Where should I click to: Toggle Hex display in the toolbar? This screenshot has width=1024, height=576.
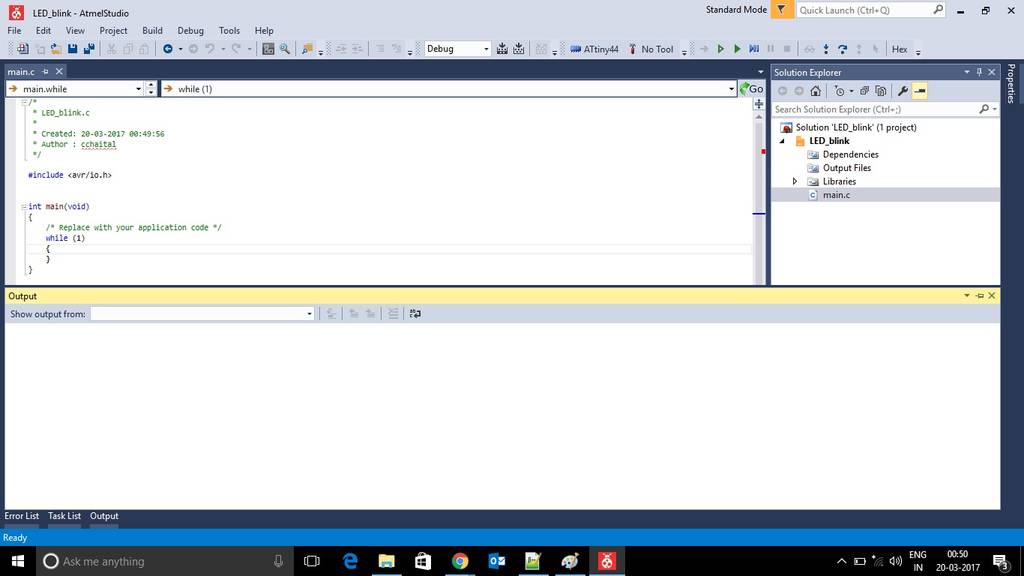899,49
